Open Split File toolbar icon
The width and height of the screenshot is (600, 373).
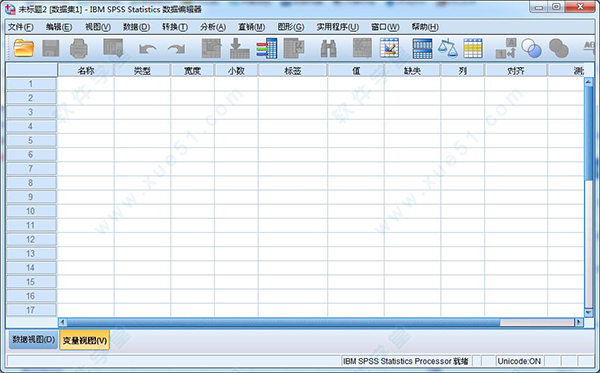422,49
